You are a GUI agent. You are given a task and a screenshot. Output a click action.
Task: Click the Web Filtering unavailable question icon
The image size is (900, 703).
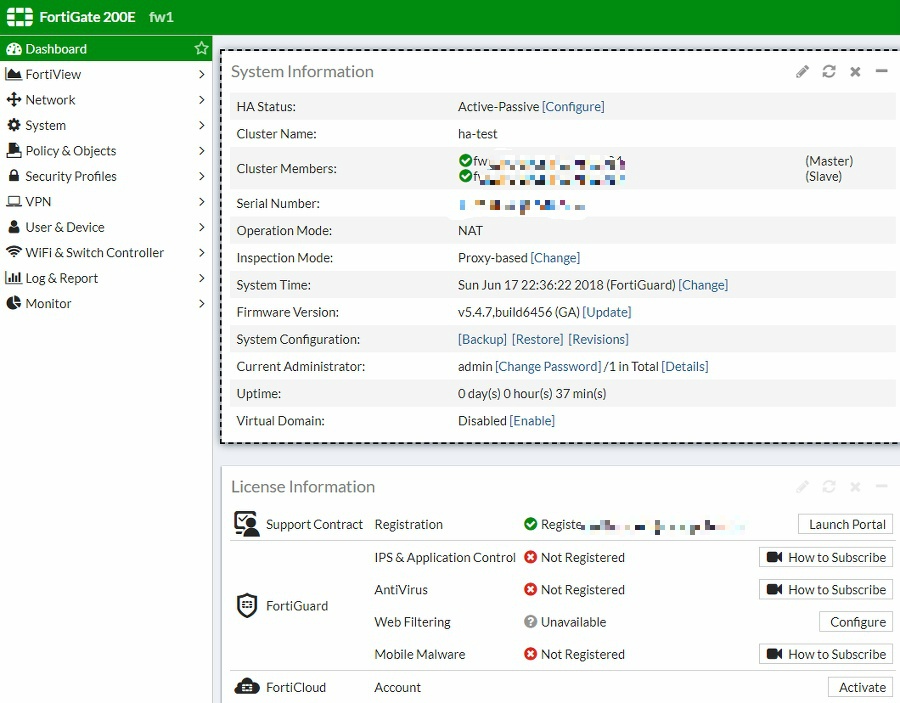530,622
